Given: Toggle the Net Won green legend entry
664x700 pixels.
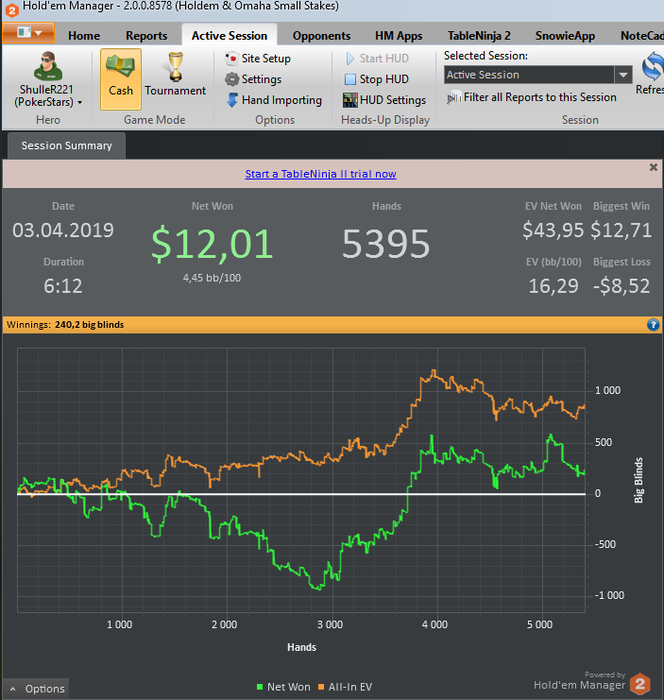Looking at the screenshot, I should coord(284,687).
